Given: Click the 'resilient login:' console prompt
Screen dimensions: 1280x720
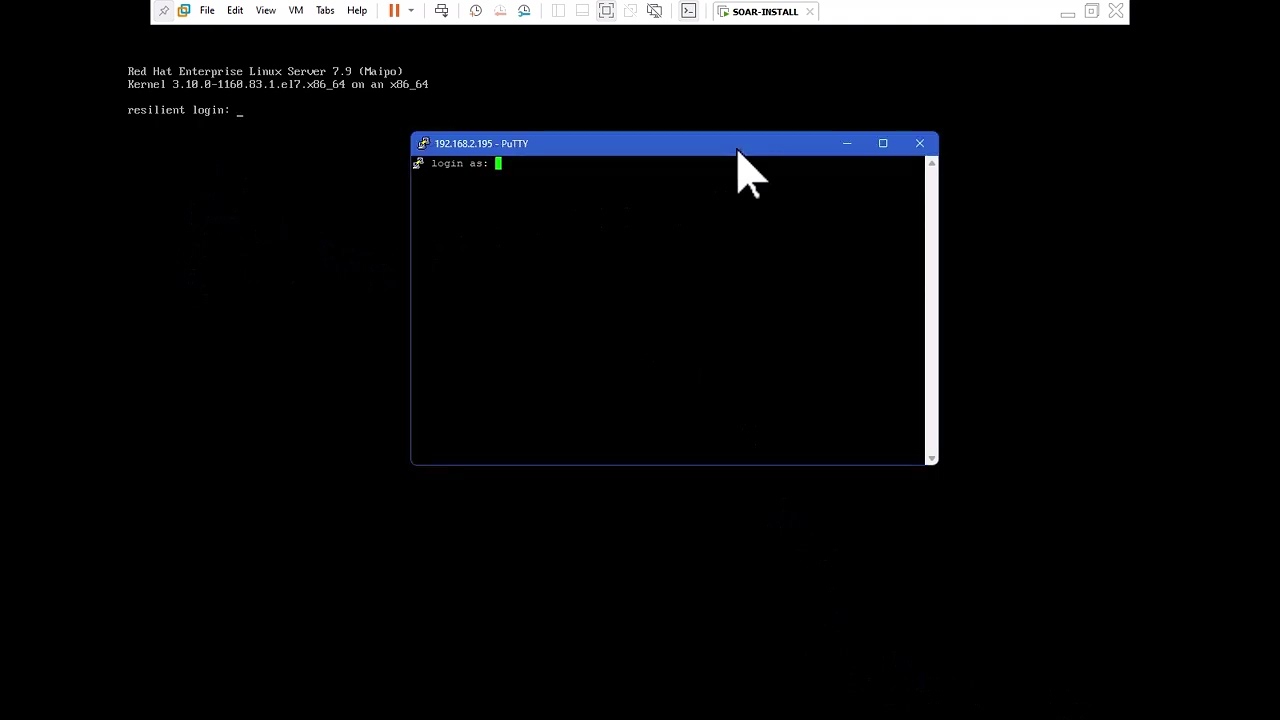Looking at the screenshot, I should coord(178,110).
